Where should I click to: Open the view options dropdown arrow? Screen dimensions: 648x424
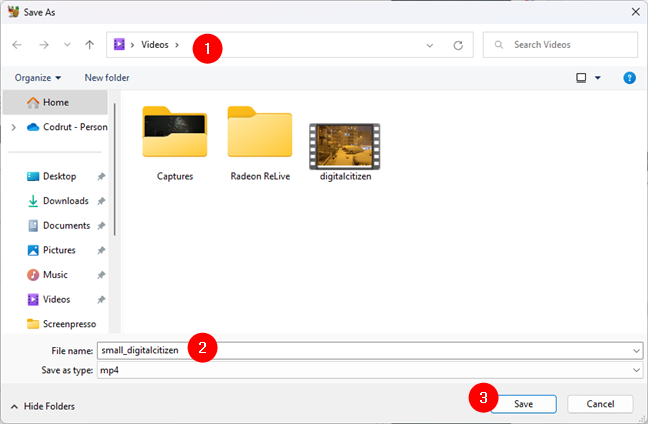[x=598, y=78]
